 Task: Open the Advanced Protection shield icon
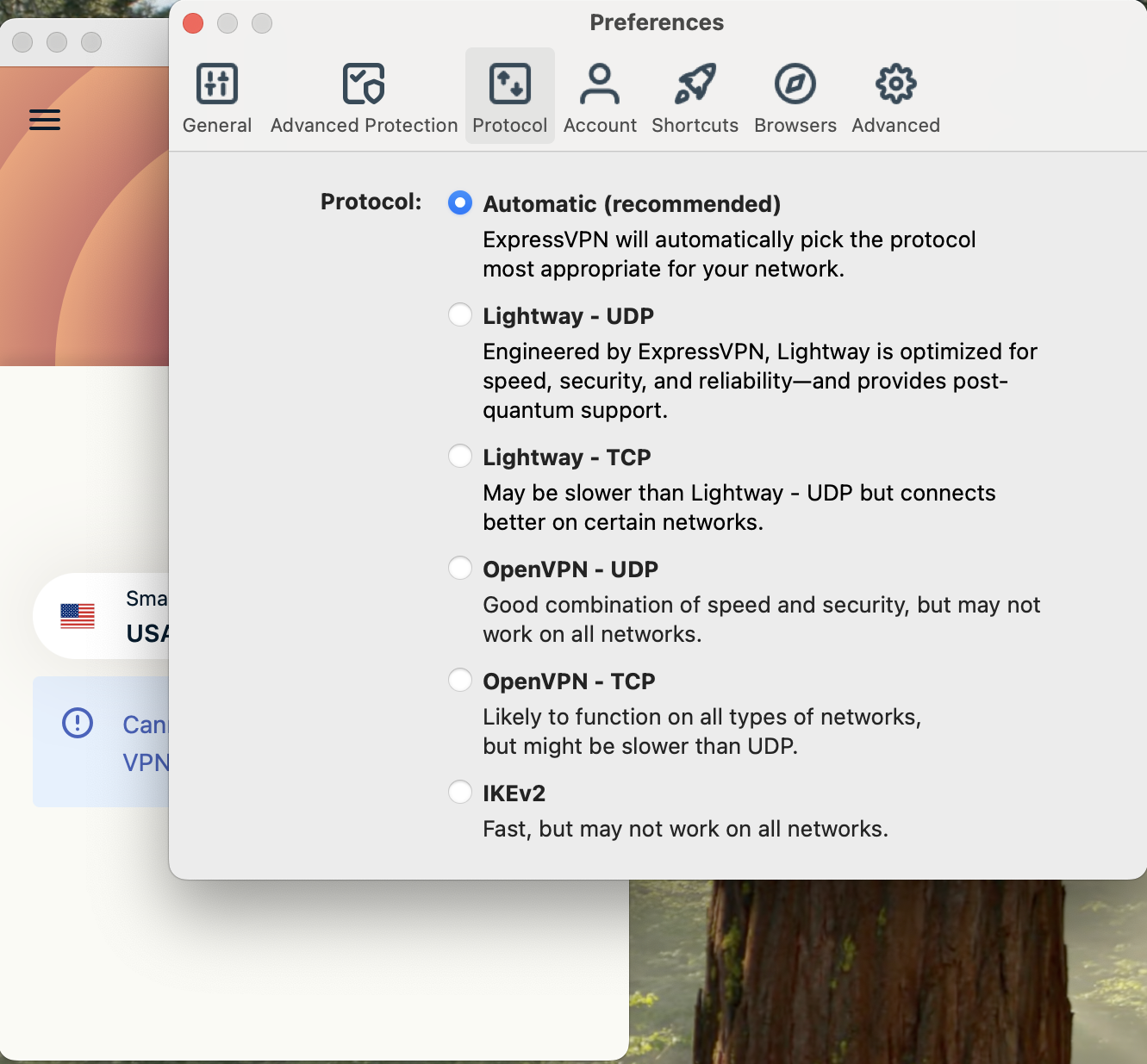click(x=364, y=84)
